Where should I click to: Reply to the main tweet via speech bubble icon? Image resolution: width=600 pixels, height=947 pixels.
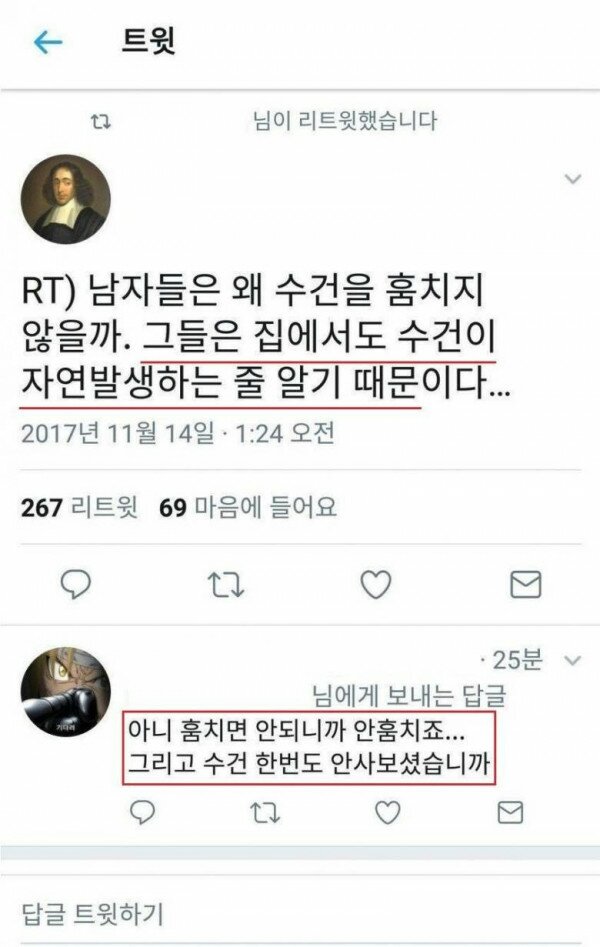(76, 584)
